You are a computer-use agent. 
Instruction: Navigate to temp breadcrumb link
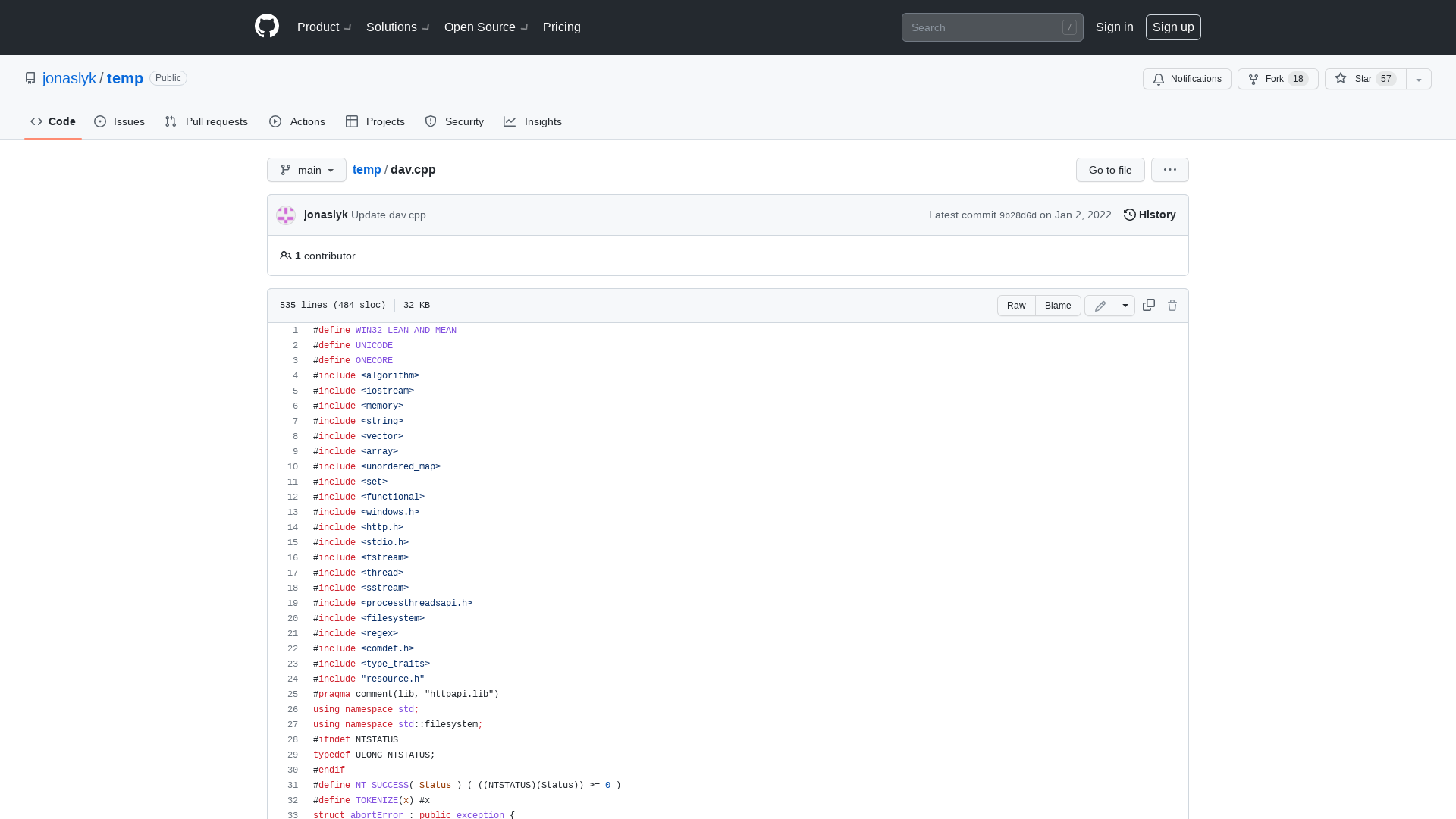367,169
